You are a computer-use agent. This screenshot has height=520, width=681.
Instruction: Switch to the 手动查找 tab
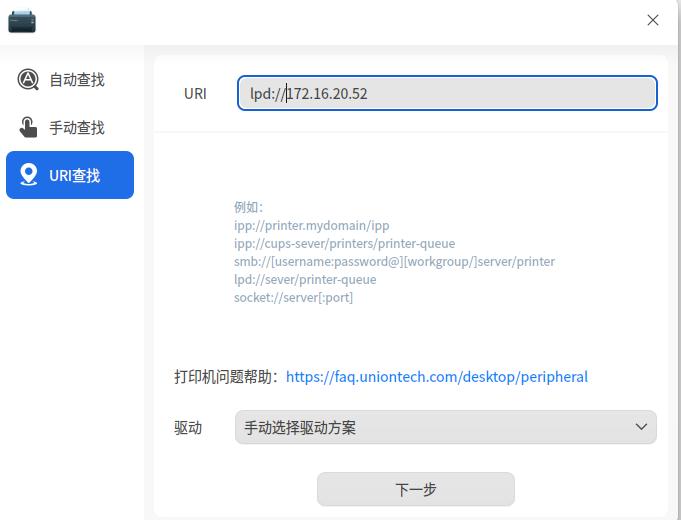tap(70, 127)
